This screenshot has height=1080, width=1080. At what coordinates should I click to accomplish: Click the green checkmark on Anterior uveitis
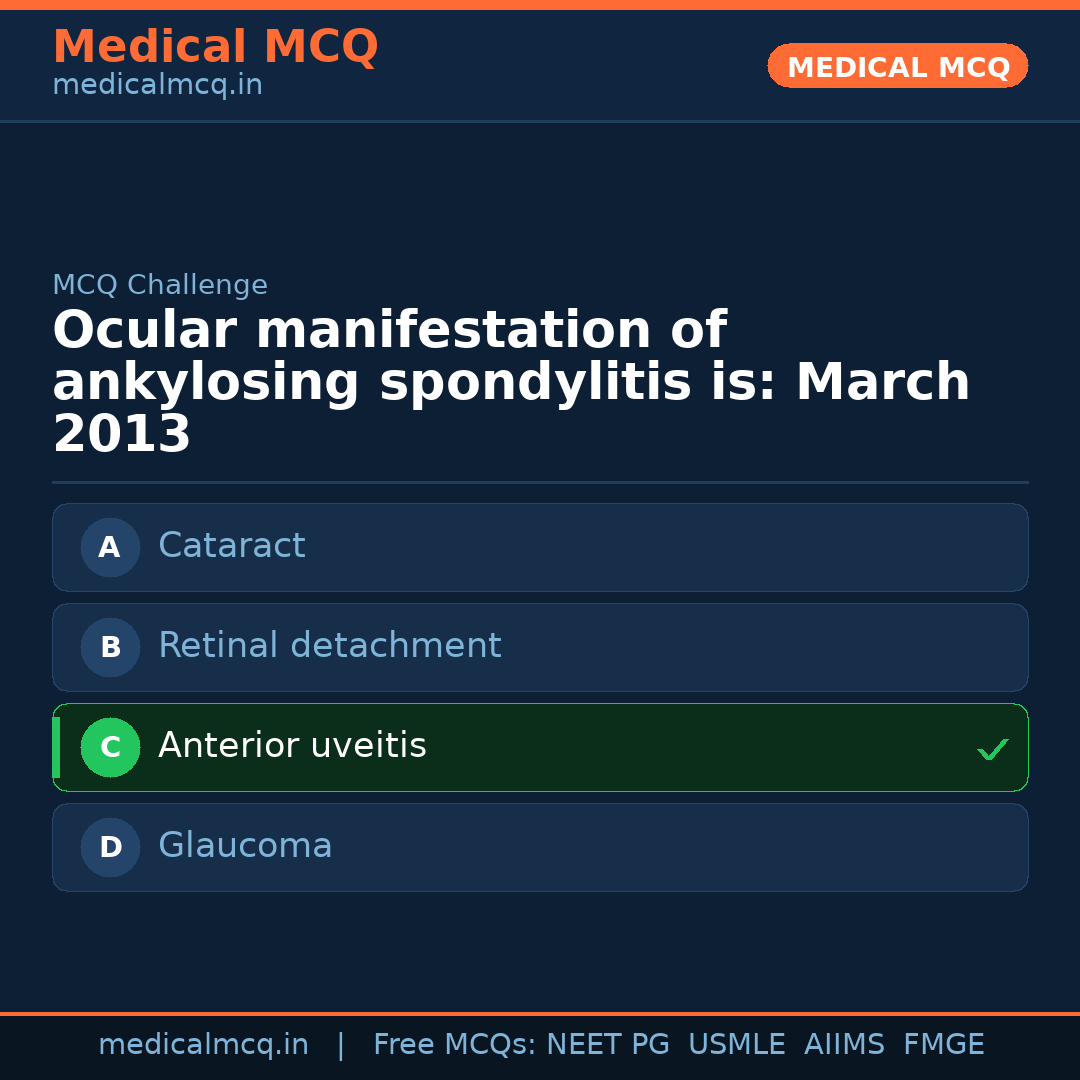coord(992,749)
